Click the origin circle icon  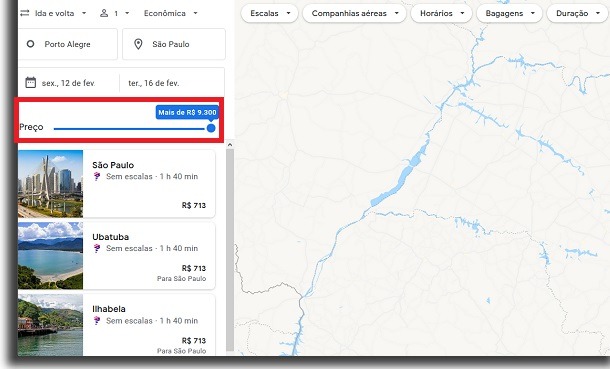(x=30, y=44)
